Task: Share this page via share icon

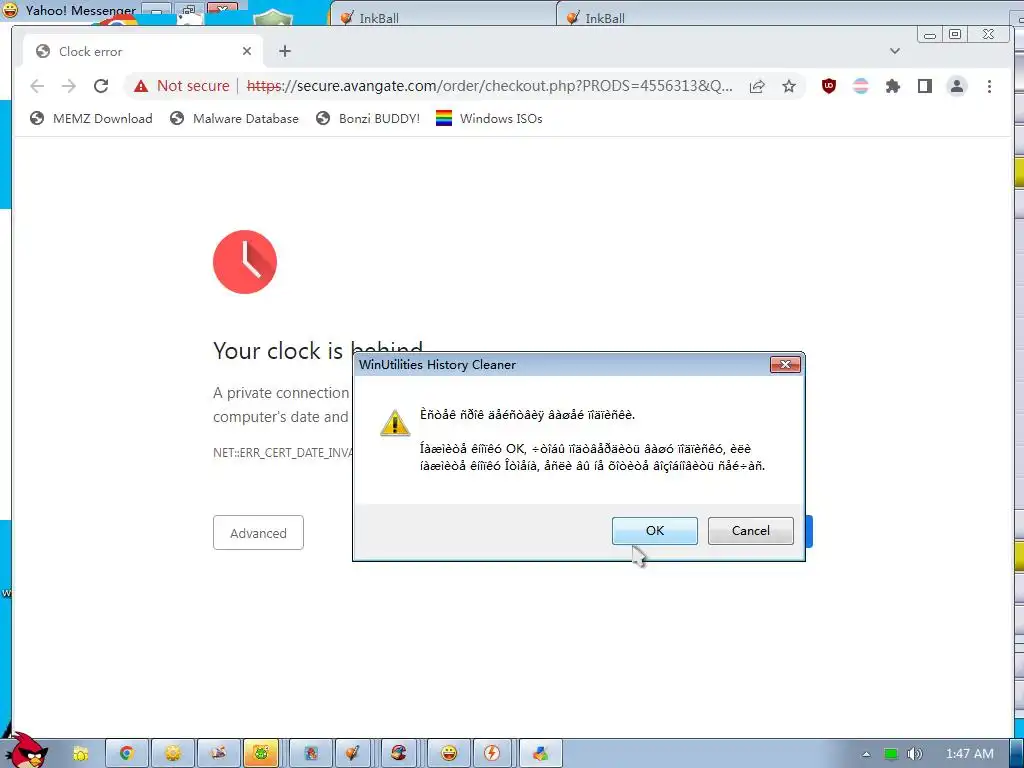Action: 757,86
